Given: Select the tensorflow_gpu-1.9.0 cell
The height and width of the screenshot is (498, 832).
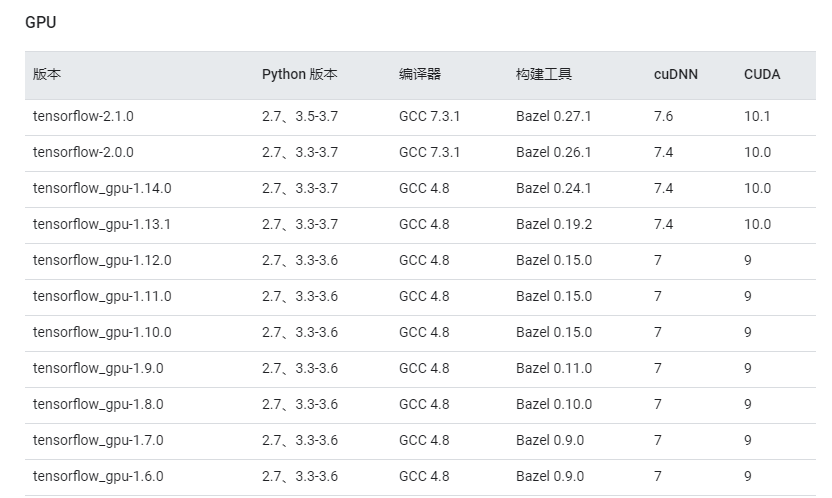Looking at the screenshot, I should tap(98, 369).
